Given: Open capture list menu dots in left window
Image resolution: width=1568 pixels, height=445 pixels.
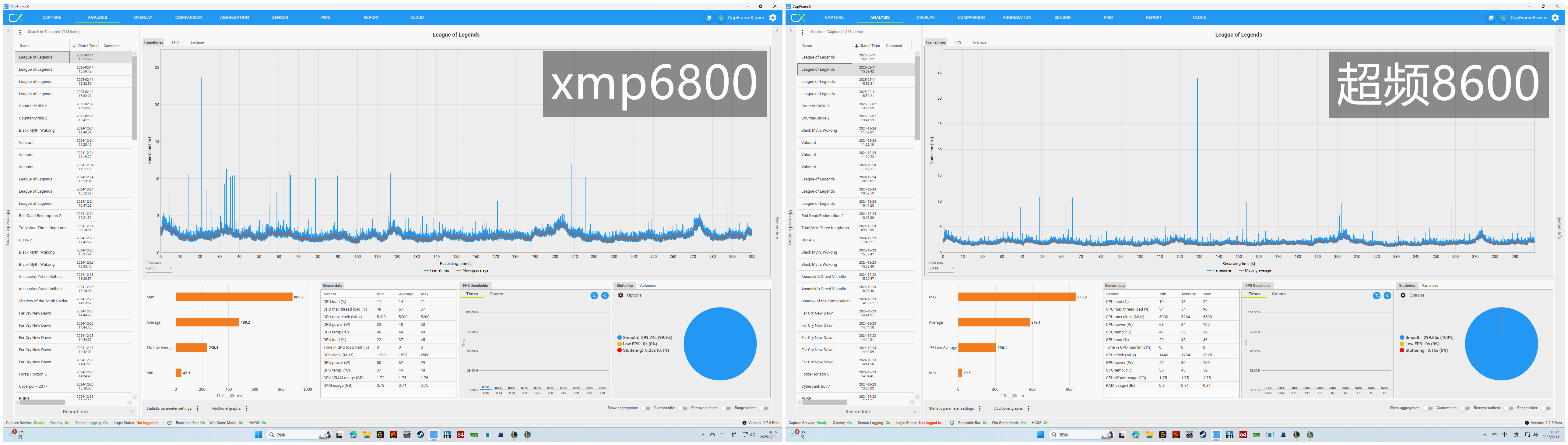Looking at the screenshot, I should point(20,32).
